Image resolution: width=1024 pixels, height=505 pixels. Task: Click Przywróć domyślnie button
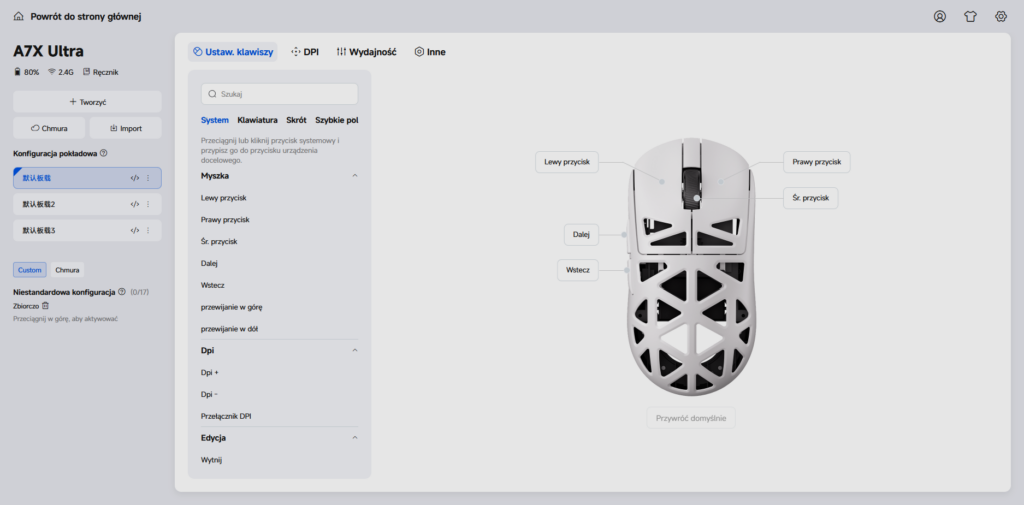tap(691, 417)
